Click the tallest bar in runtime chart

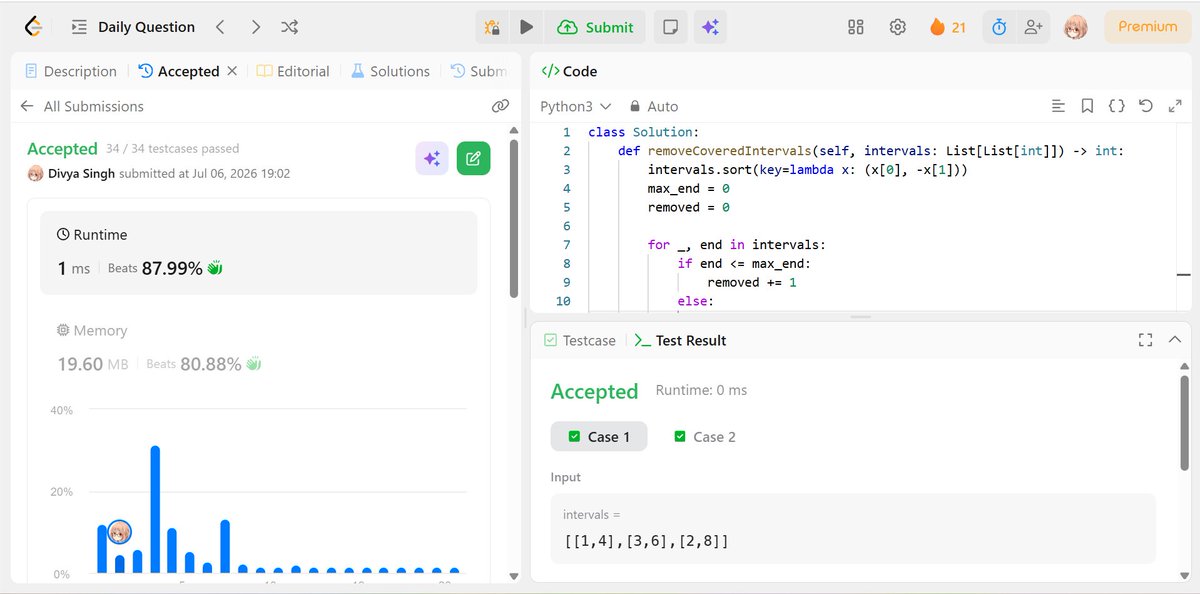click(x=155, y=509)
